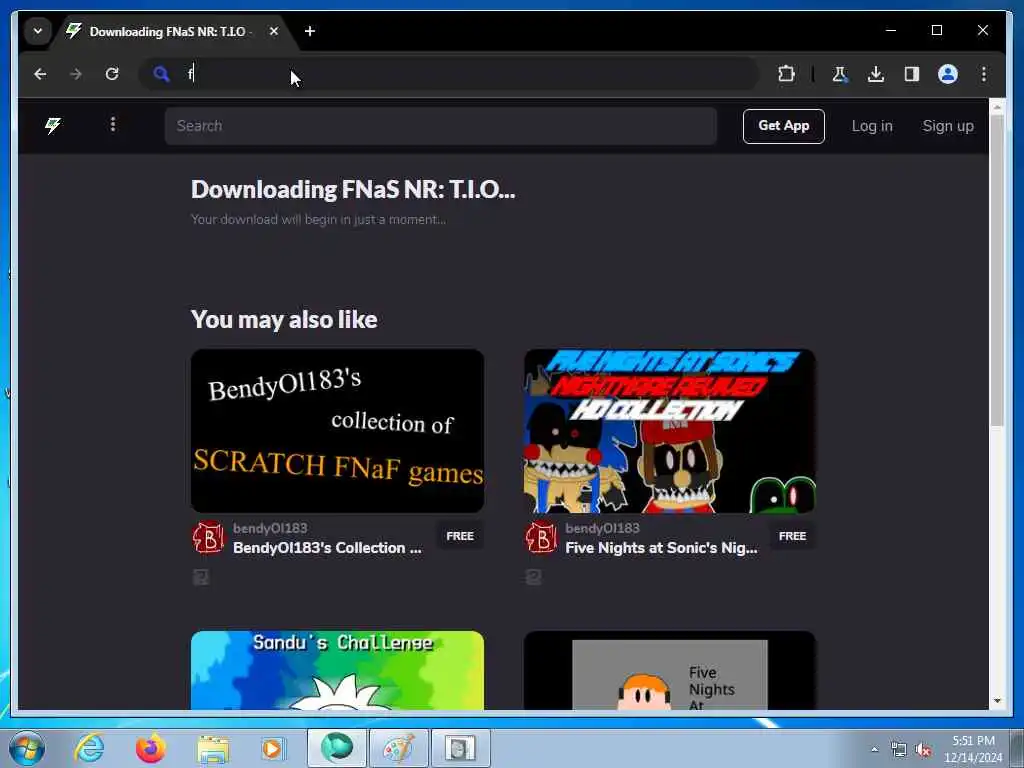This screenshot has height=768, width=1024.
Task: Close the Downloading FNaS NR tab
Action: 274,31
